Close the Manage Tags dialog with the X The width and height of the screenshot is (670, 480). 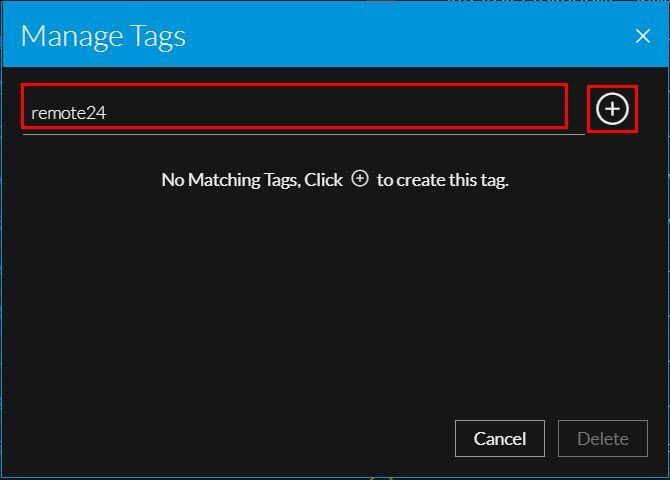pos(643,36)
